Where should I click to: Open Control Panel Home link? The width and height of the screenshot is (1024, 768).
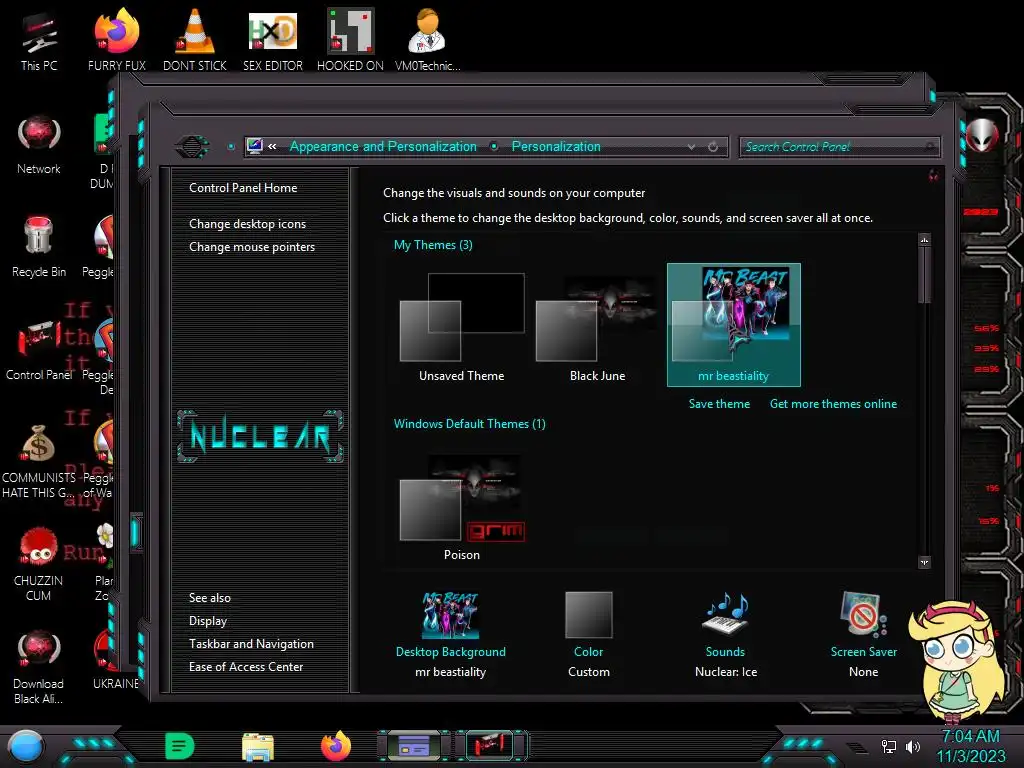tap(243, 188)
